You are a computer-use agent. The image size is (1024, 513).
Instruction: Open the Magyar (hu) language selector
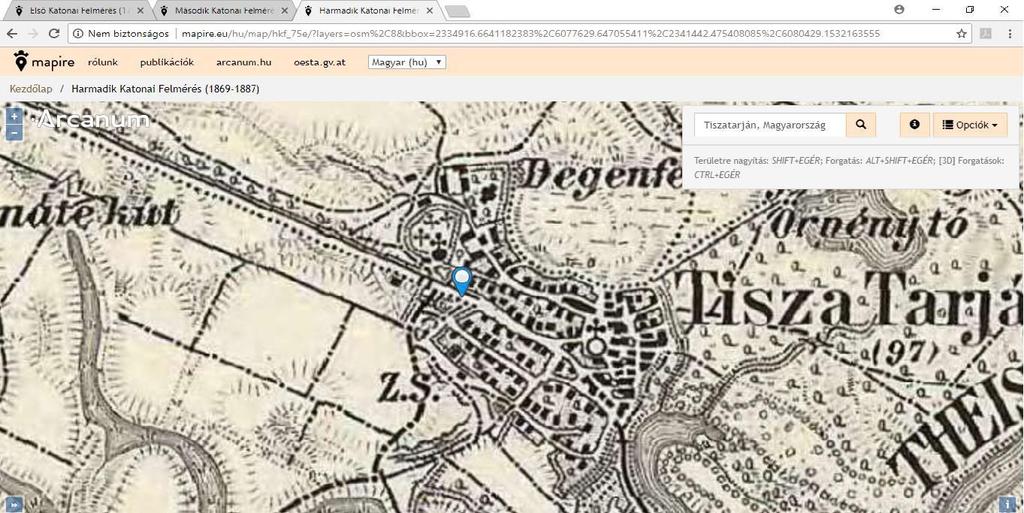[x=408, y=62]
